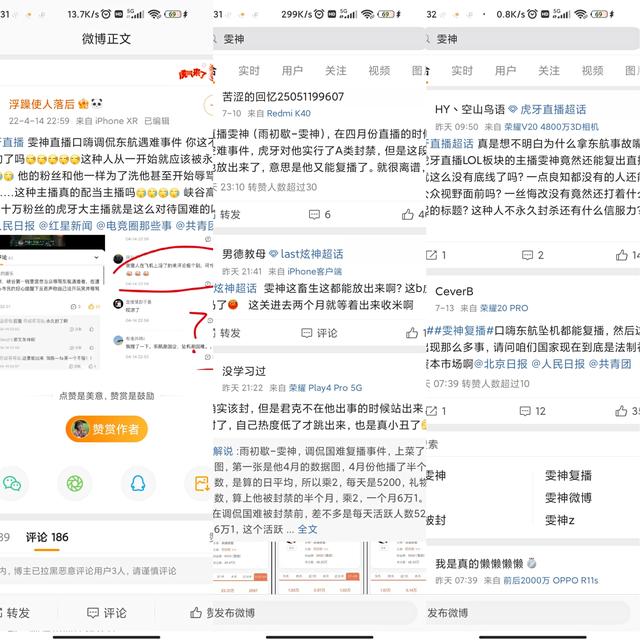This screenshot has width=640, height=640.
Task: Open the 虎牙直播超话 link
Action: [553, 109]
